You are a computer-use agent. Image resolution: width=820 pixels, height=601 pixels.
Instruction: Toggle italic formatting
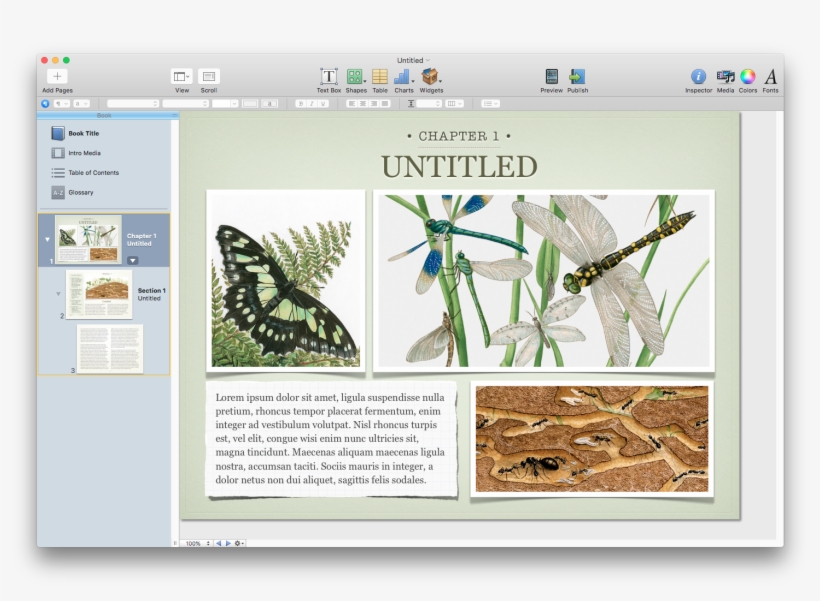point(309,103)
